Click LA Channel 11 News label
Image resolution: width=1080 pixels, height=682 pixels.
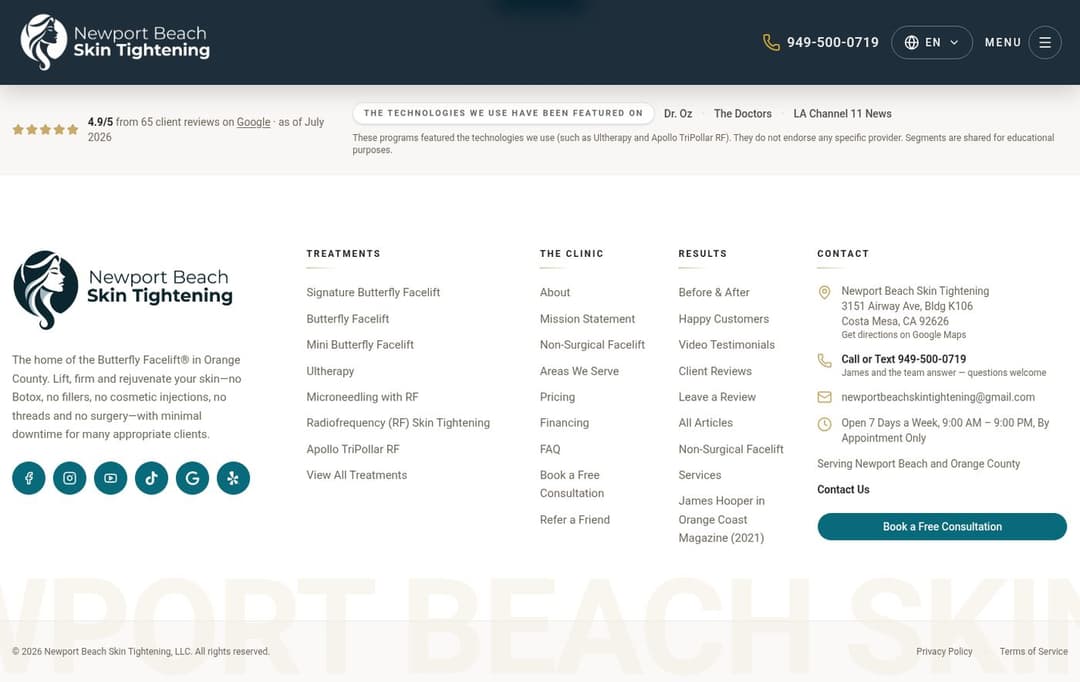[x=842, y=114]
